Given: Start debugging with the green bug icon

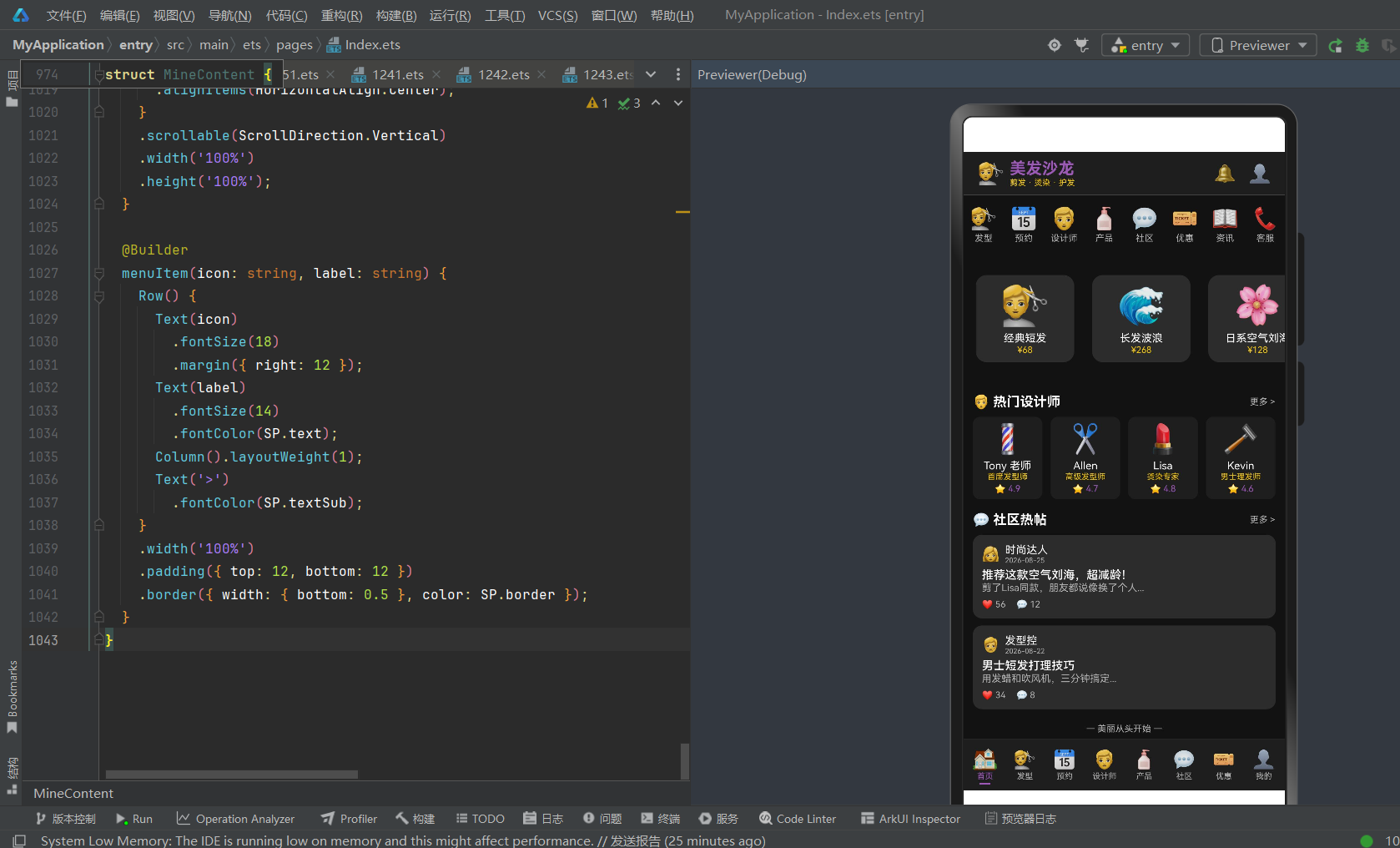Looking at the screenshot, I should (1362, 45).
